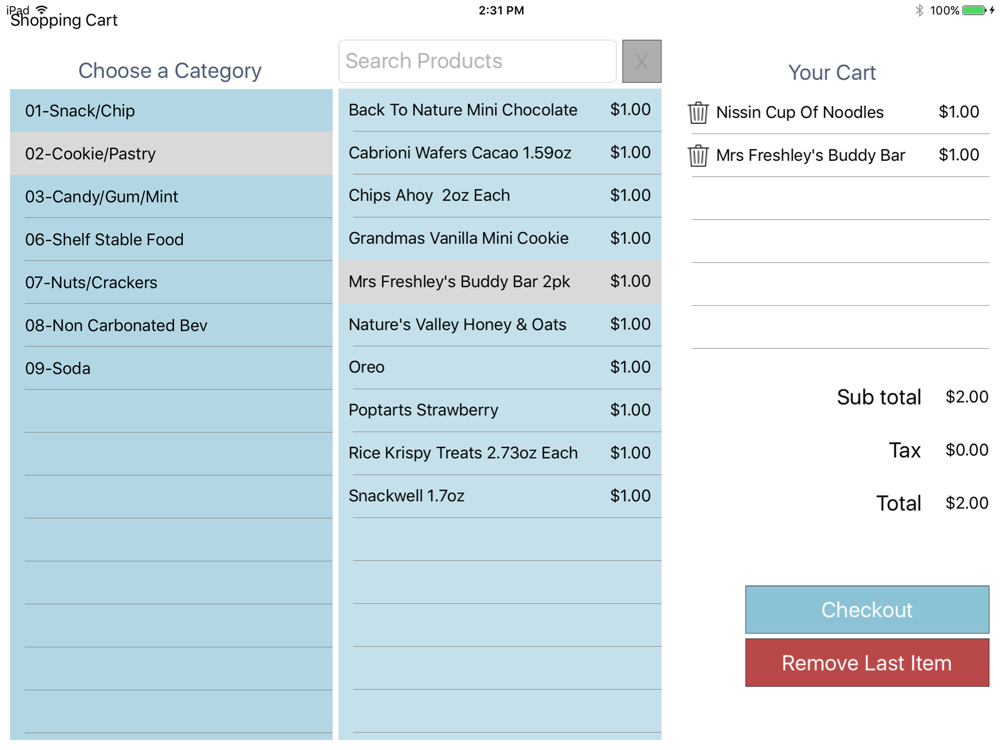Image resolution: width=1000 pixels, height=750 pixels.
Task: Add Poptarts Strawberry to the cart
Action: [x=499, y=410]
